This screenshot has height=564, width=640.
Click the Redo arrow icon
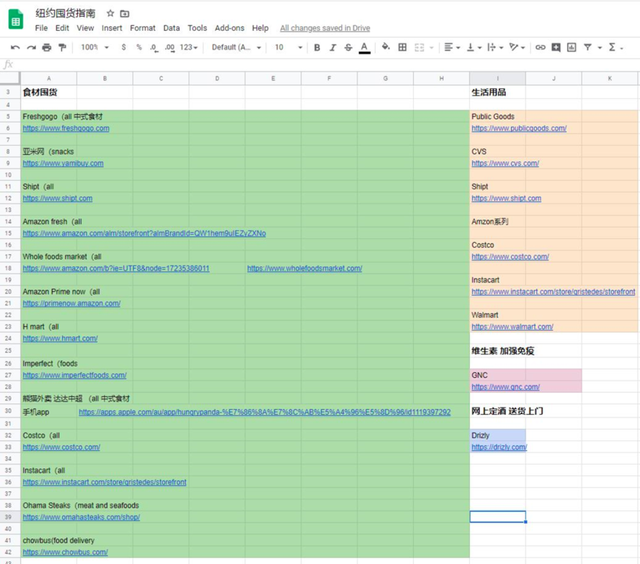coord(31,47)
